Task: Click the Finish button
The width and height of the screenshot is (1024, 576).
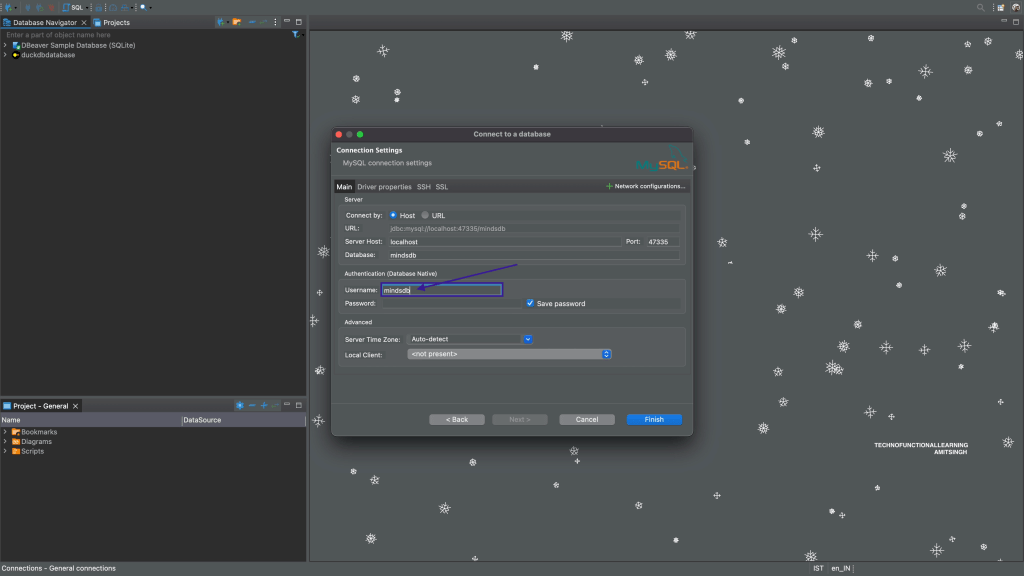Action: coord(654,419)
